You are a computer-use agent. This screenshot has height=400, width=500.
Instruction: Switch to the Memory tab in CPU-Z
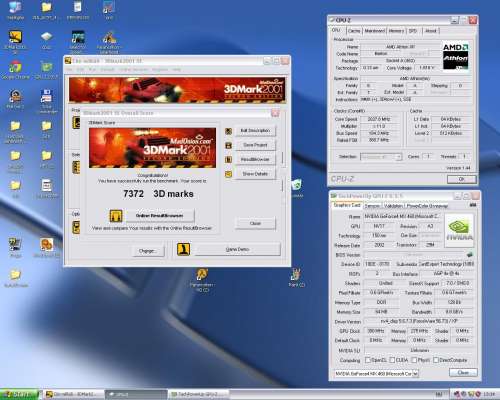pyautogui.click(x=396, y=31)
